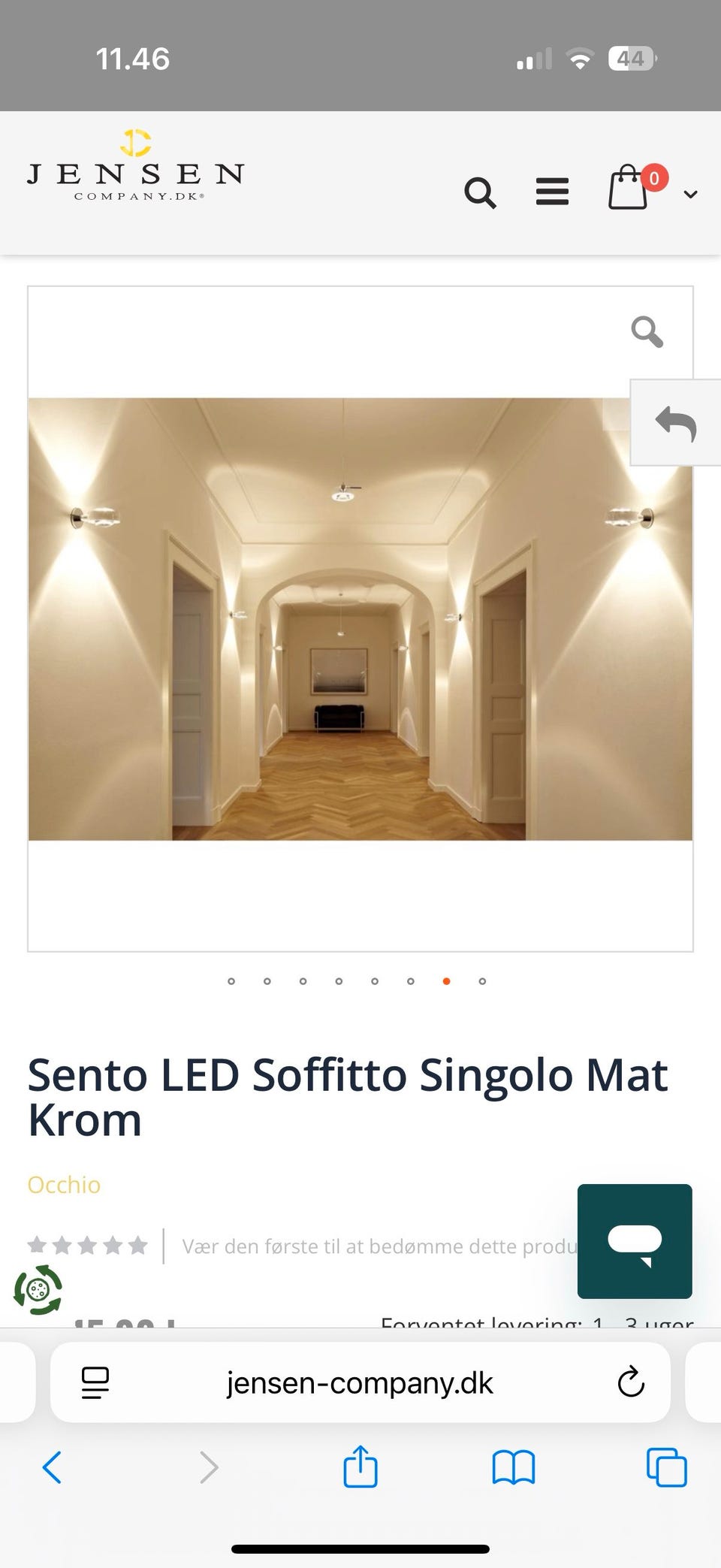The height and width of the screenshot is (1568, 721).
Task: Rate using the five-star rating row
Action: 87,1246
